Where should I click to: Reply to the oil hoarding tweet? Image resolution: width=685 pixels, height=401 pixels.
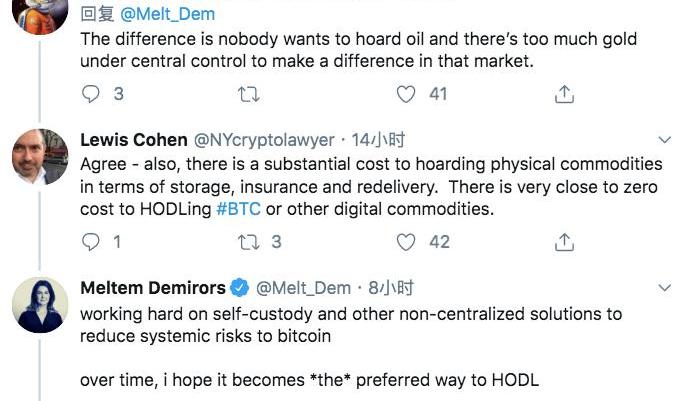(92, 94)
